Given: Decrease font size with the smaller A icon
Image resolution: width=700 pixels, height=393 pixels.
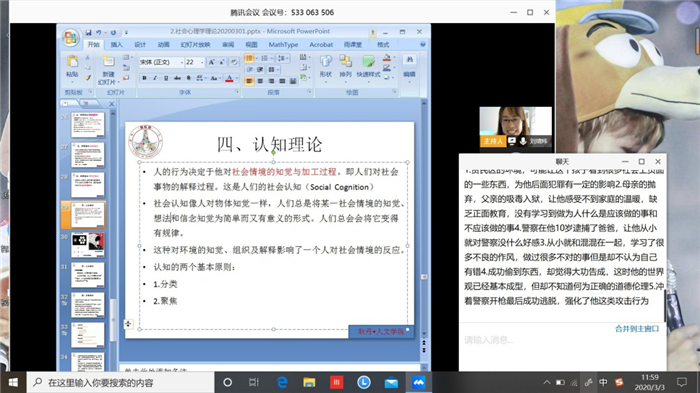Looking at the screenshot, I should pyautogui.click(x=221, y=62).
